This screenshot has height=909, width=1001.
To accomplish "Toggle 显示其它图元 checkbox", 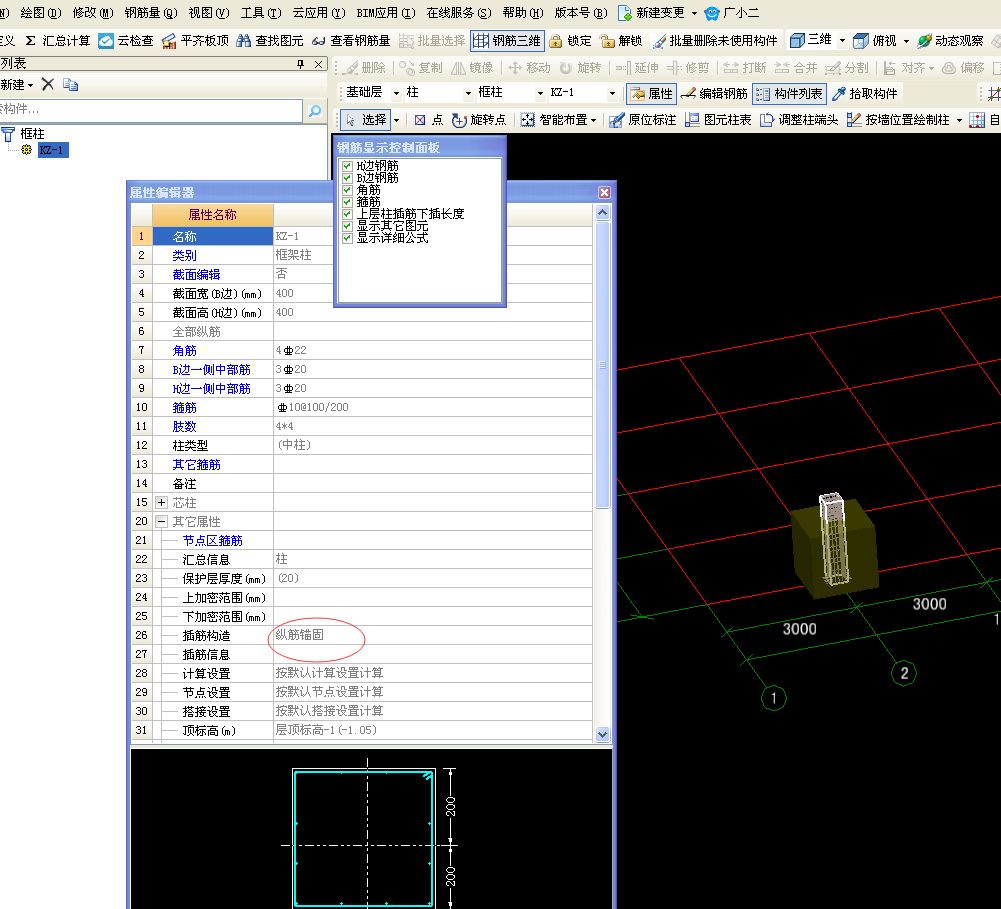I will (x=347, y=226).
